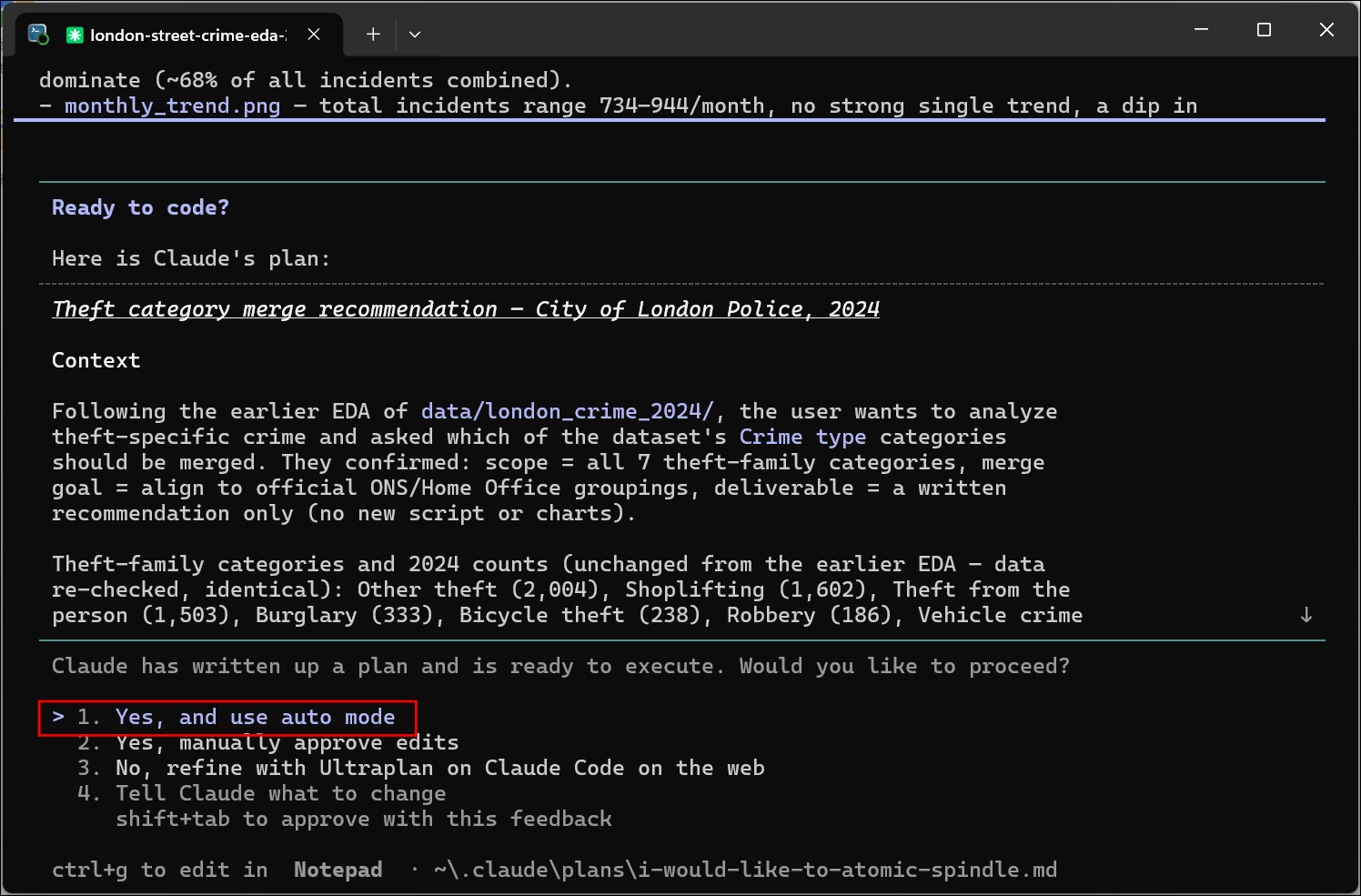
Task: Click 'Here is Claude's plan:' text
Action: [x=191, y=259]
